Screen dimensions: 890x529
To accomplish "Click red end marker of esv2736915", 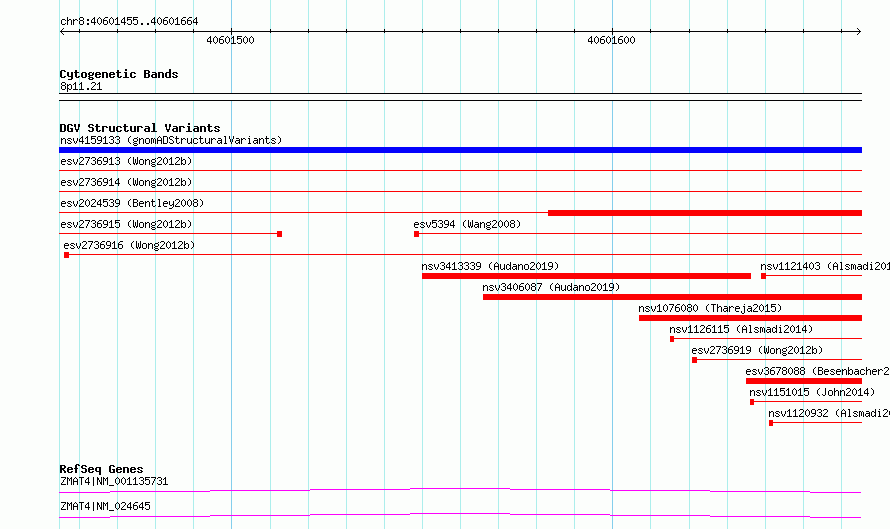I will [279, 234].
